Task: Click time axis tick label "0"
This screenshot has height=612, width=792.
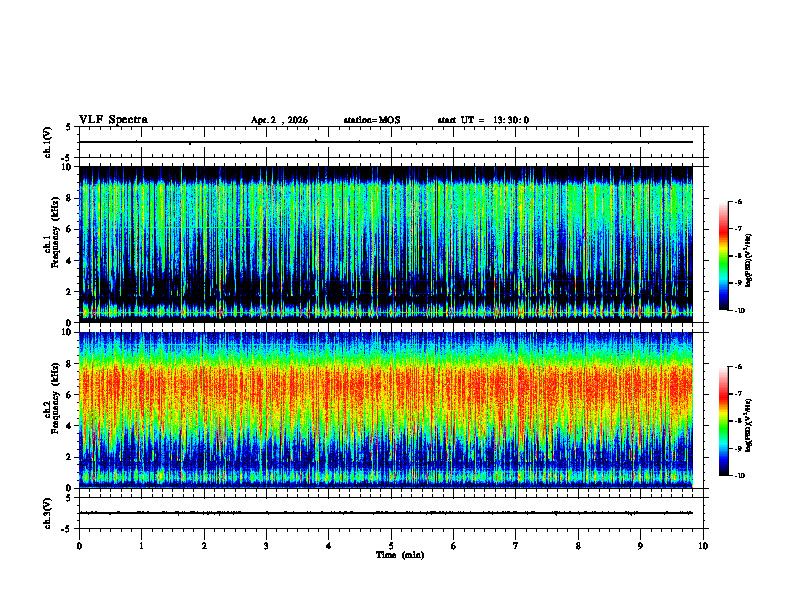Action: coord(79,546)
